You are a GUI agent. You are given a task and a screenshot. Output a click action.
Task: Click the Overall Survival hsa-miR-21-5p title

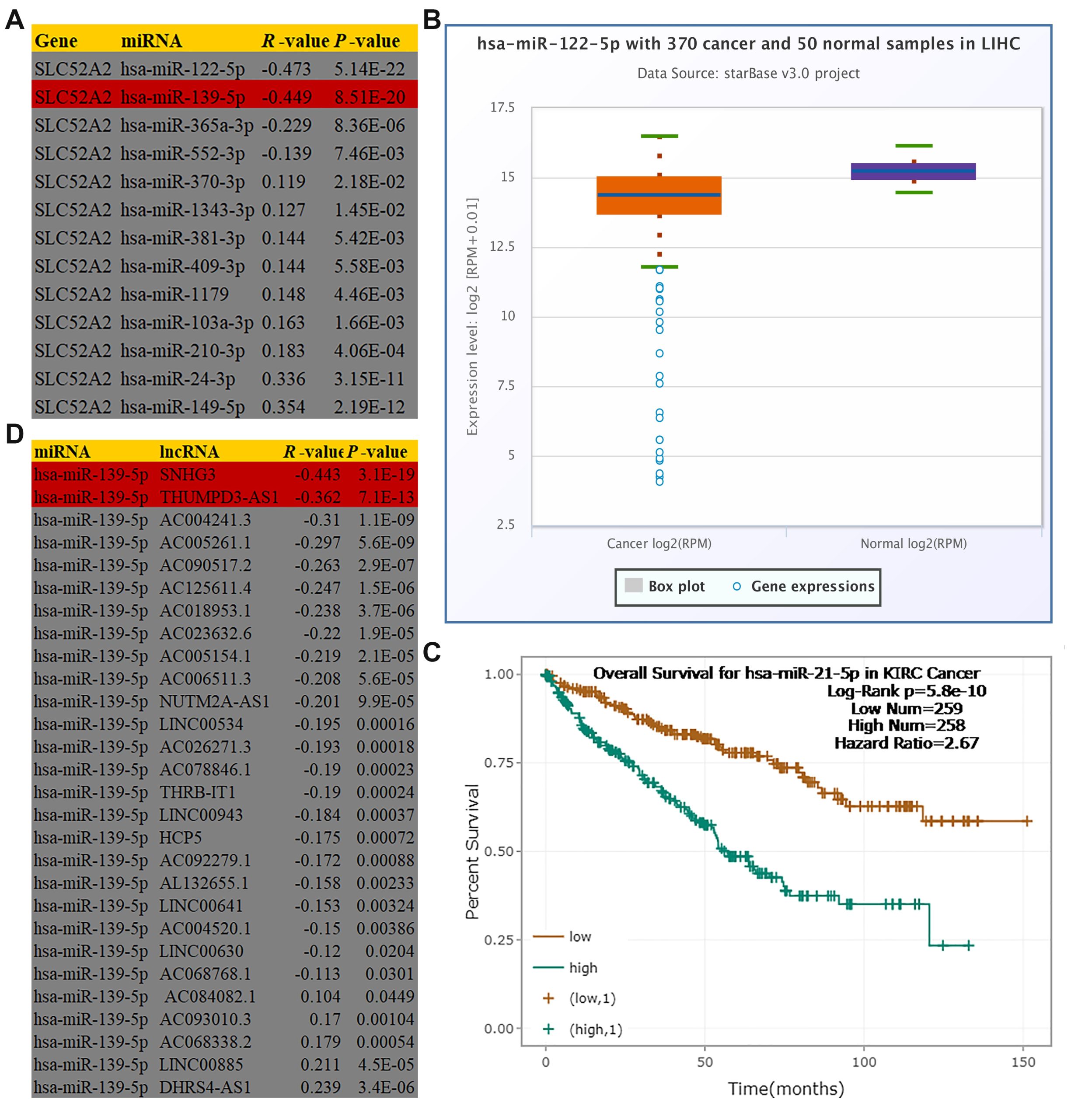coord(786,673)
